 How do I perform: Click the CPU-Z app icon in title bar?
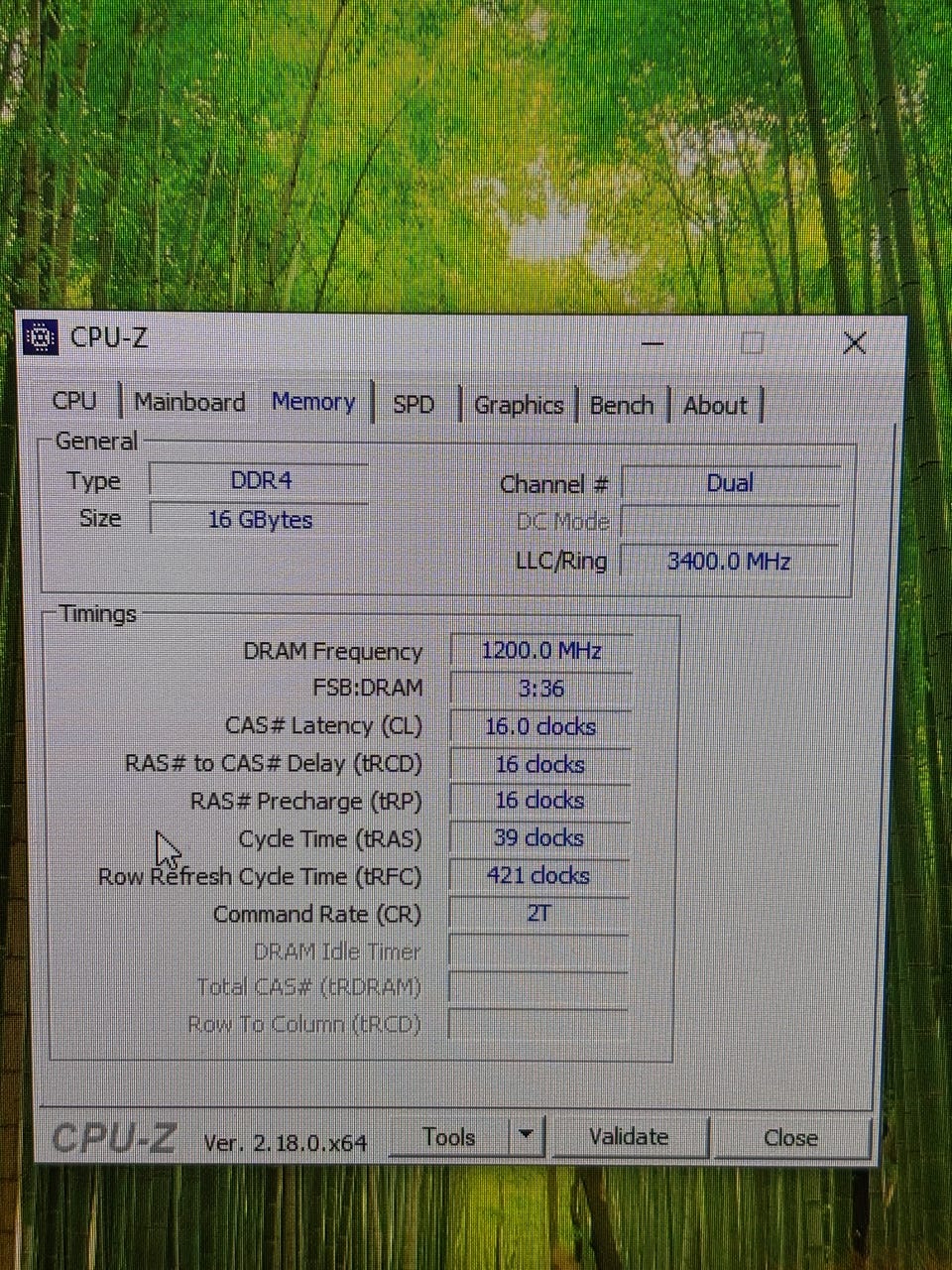[x=41, y=337]
